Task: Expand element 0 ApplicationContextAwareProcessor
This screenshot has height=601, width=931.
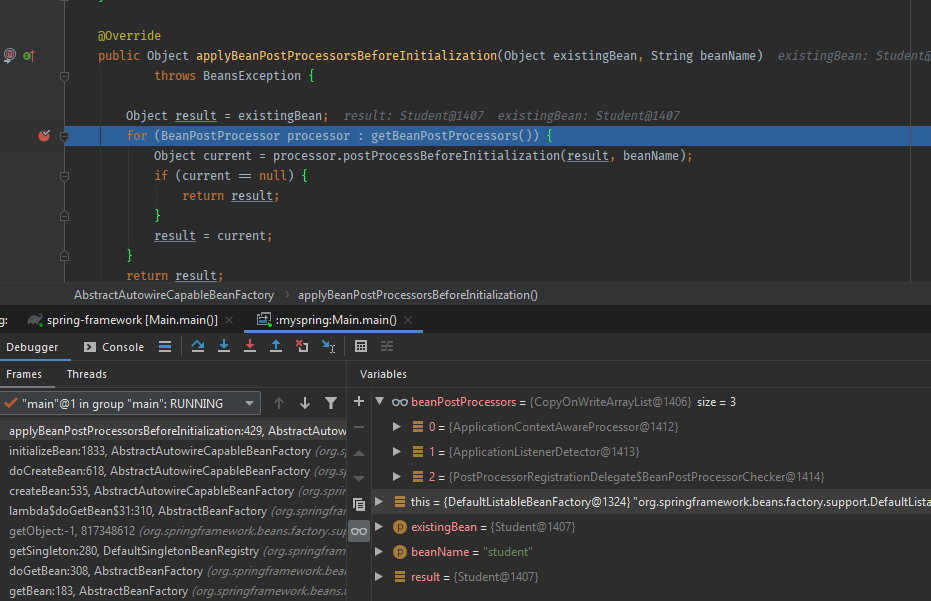Action: [397, 426]
